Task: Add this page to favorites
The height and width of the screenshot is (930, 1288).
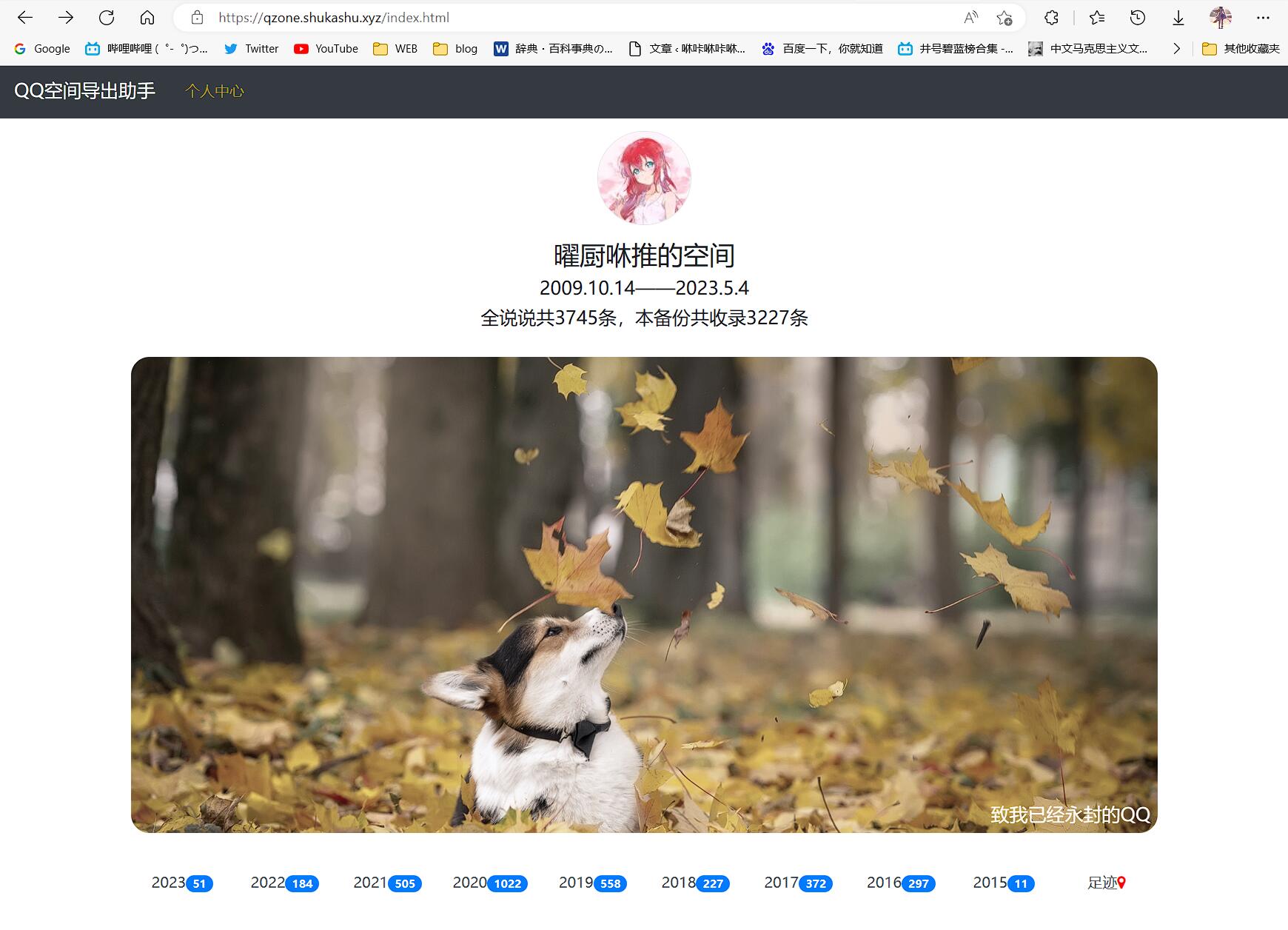Action: [x=1004, y=18]
